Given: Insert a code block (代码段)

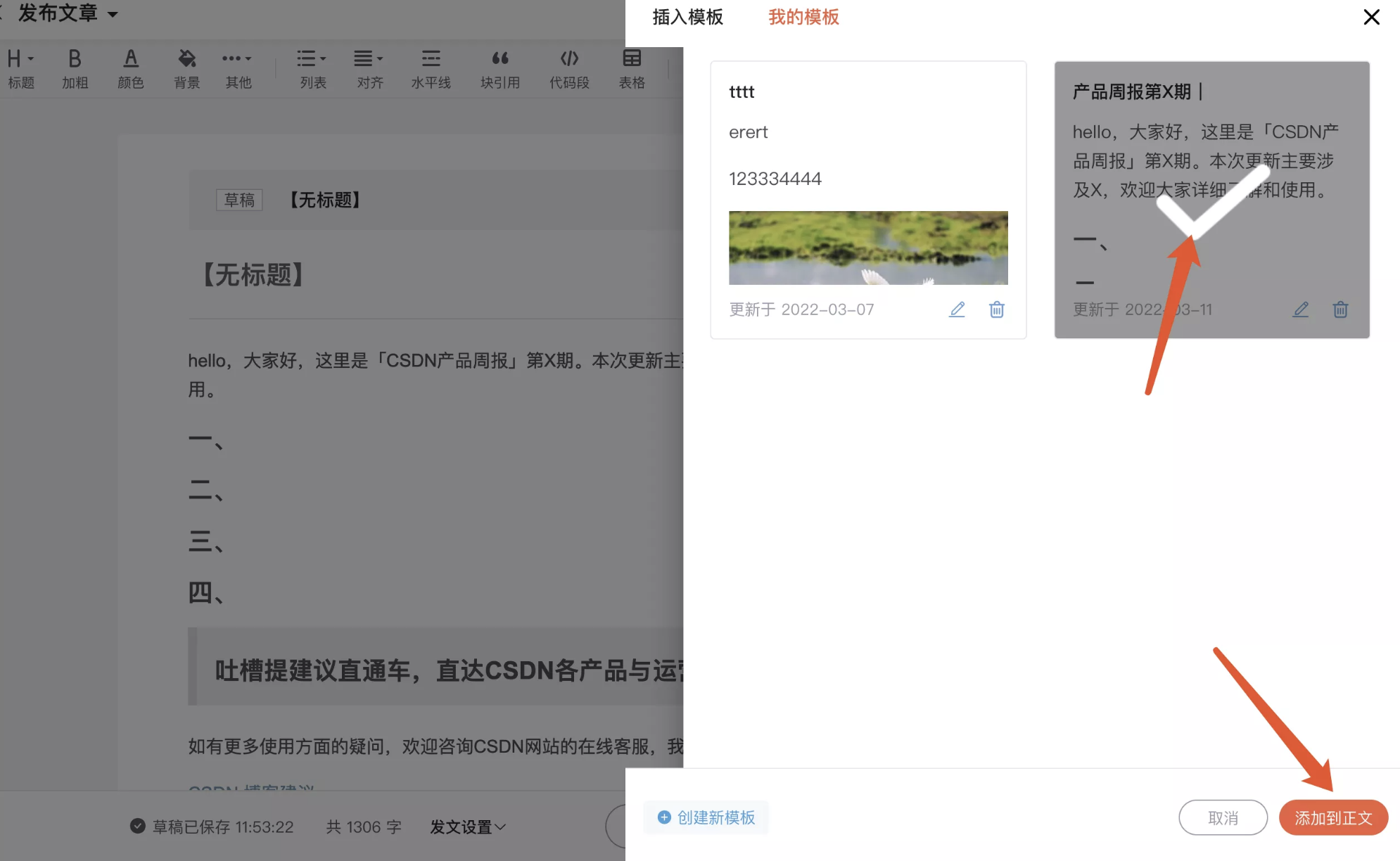Looking at the screenshot, I should pyautogui.click(x=569, y=68).
